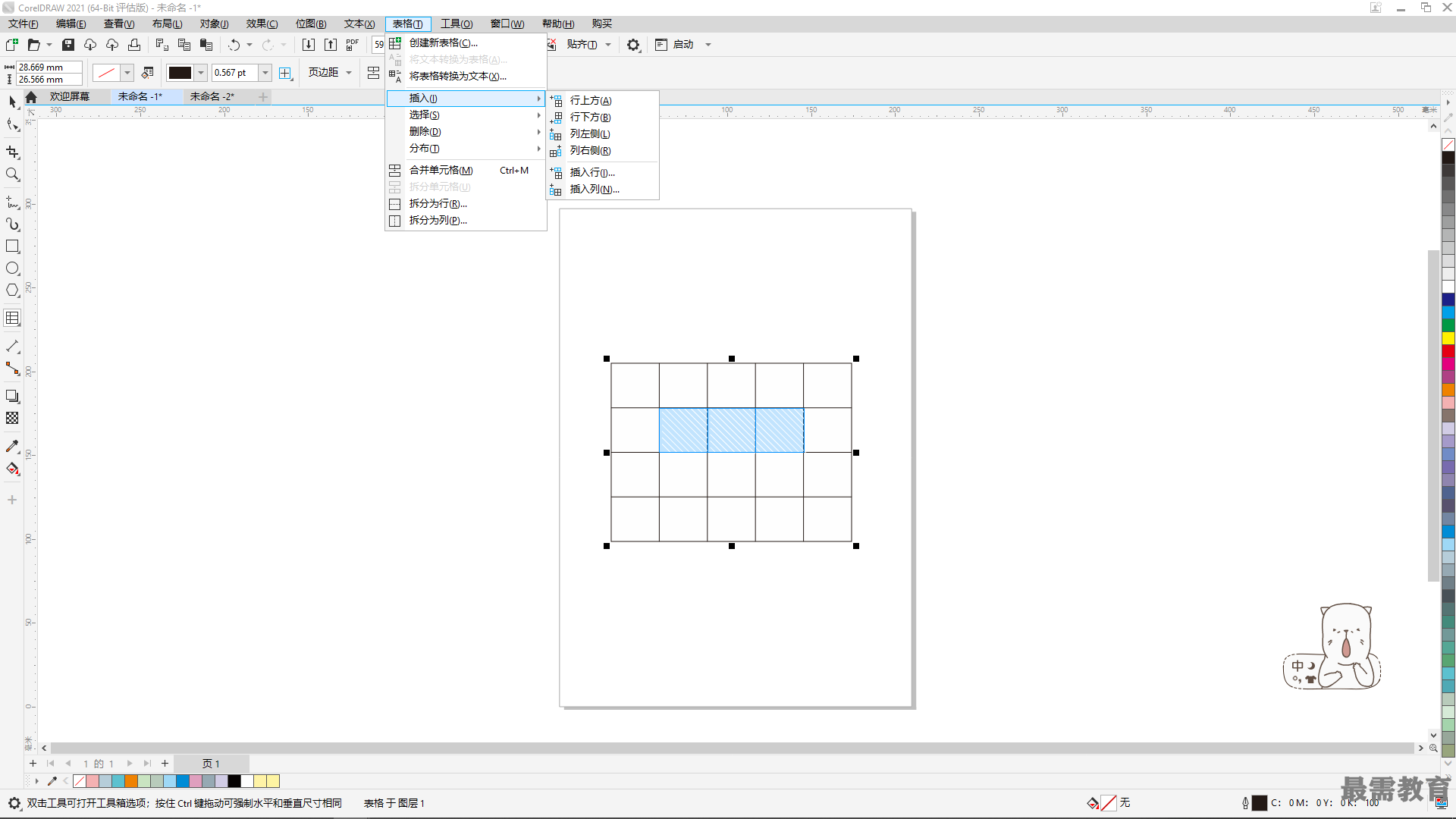Switch to the 未命名 -2* document tab
Viewport: 1456px width, 819px height.
click(212, 97)
